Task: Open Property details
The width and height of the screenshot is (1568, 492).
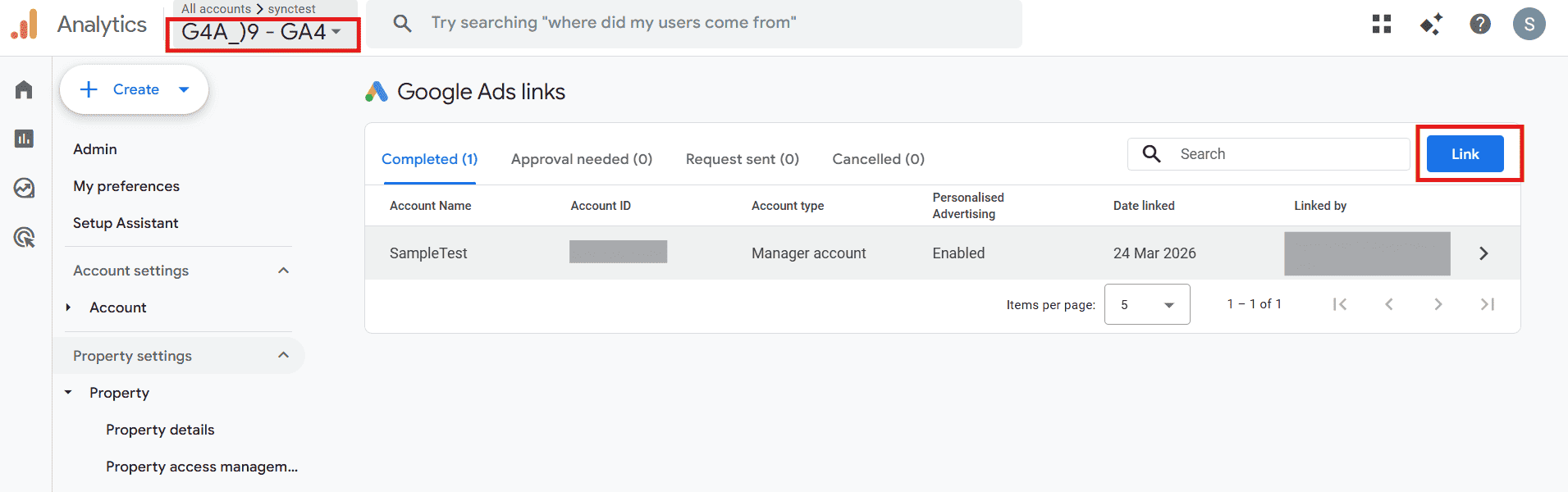Action: pos(160,430)
